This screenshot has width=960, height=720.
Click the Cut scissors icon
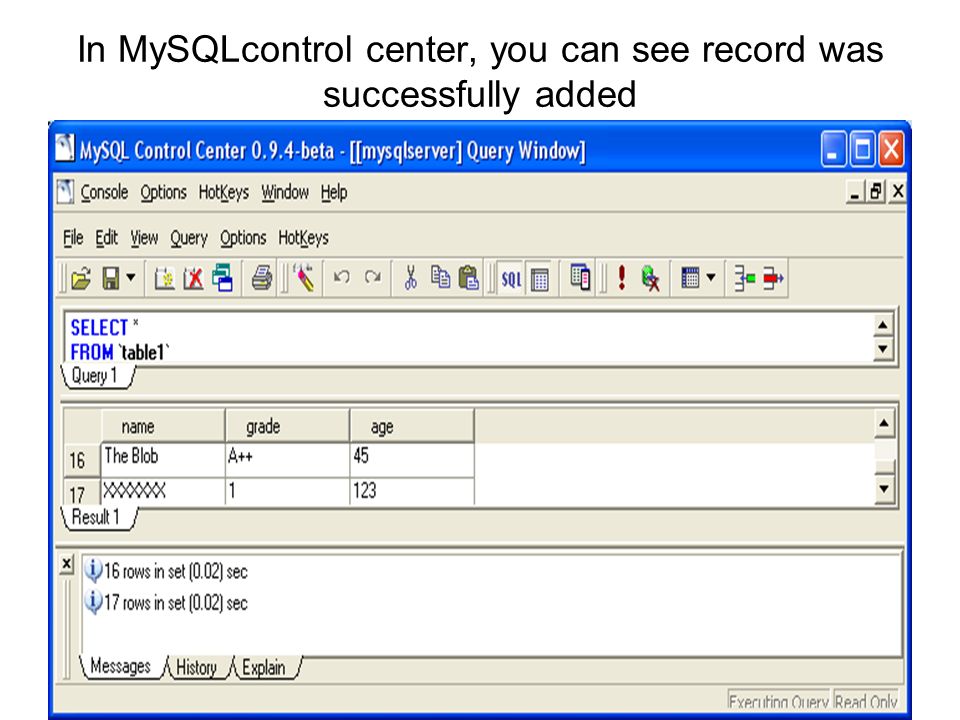[410, 278]
